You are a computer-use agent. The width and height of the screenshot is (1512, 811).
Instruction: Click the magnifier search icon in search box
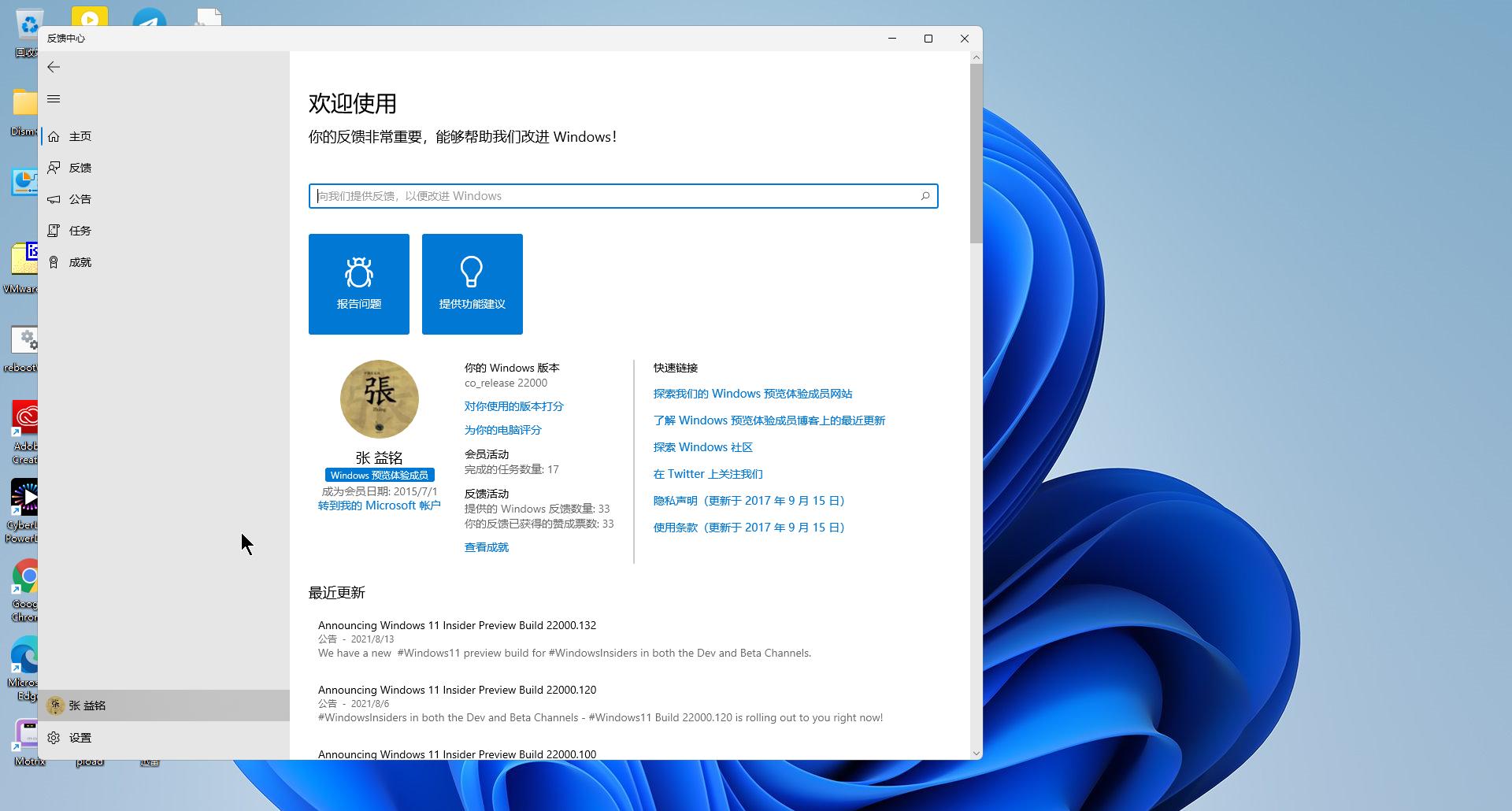925,196
